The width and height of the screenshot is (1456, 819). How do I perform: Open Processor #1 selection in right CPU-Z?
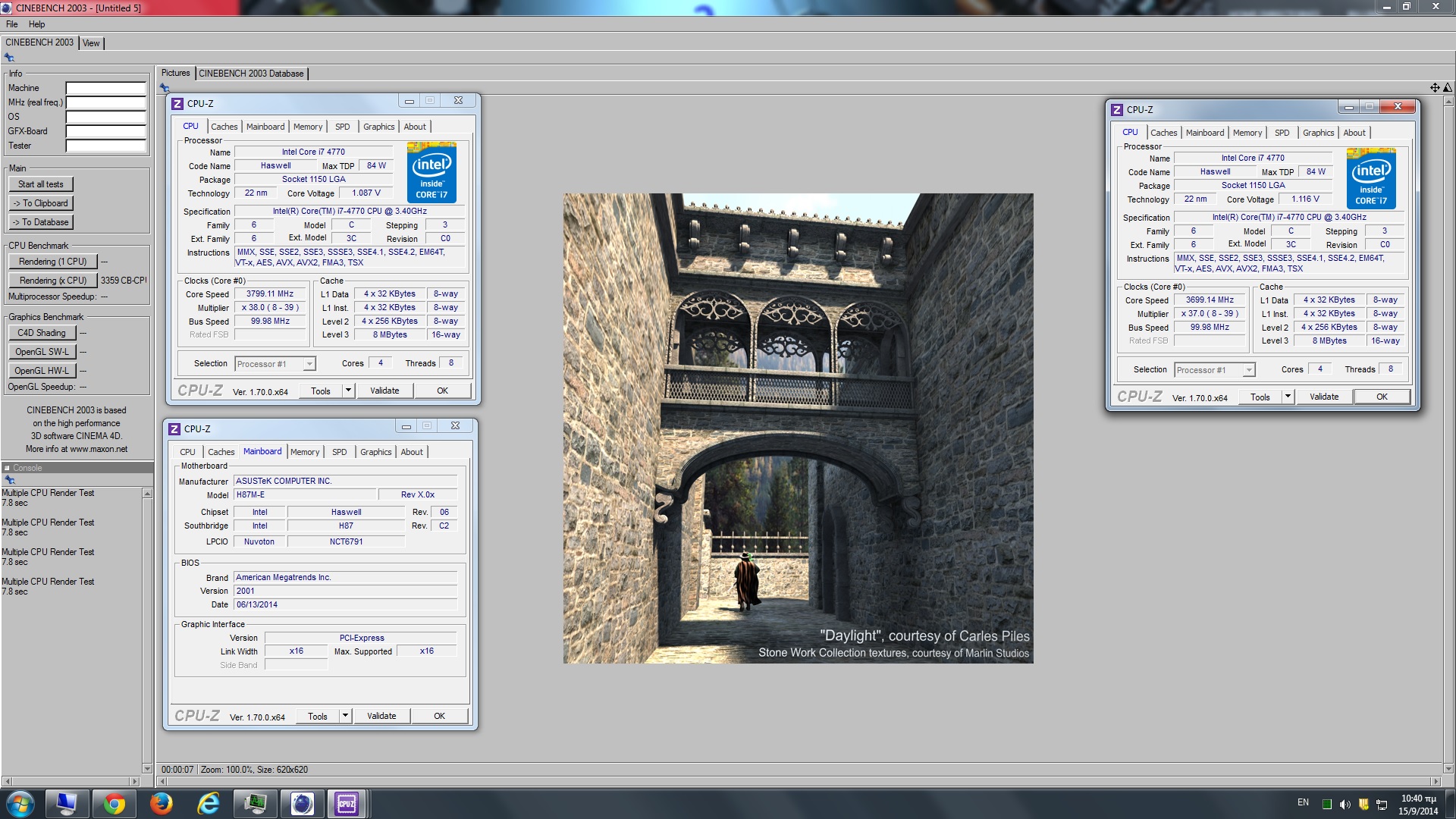click(1214, 370)
